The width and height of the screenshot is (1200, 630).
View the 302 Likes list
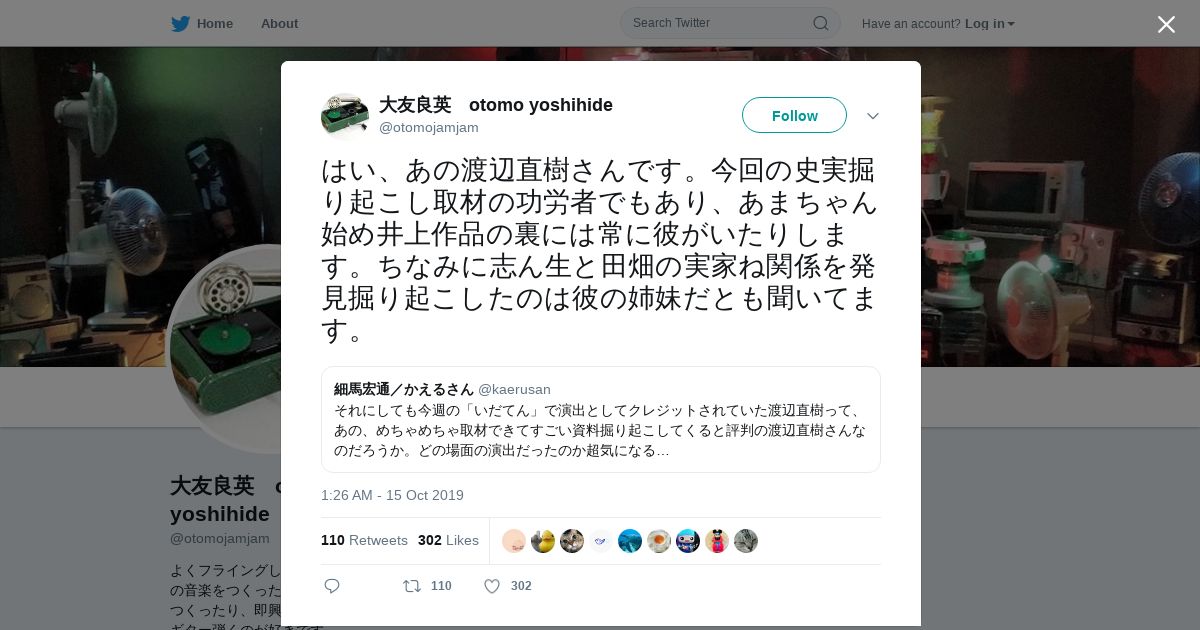coord(448,540)
